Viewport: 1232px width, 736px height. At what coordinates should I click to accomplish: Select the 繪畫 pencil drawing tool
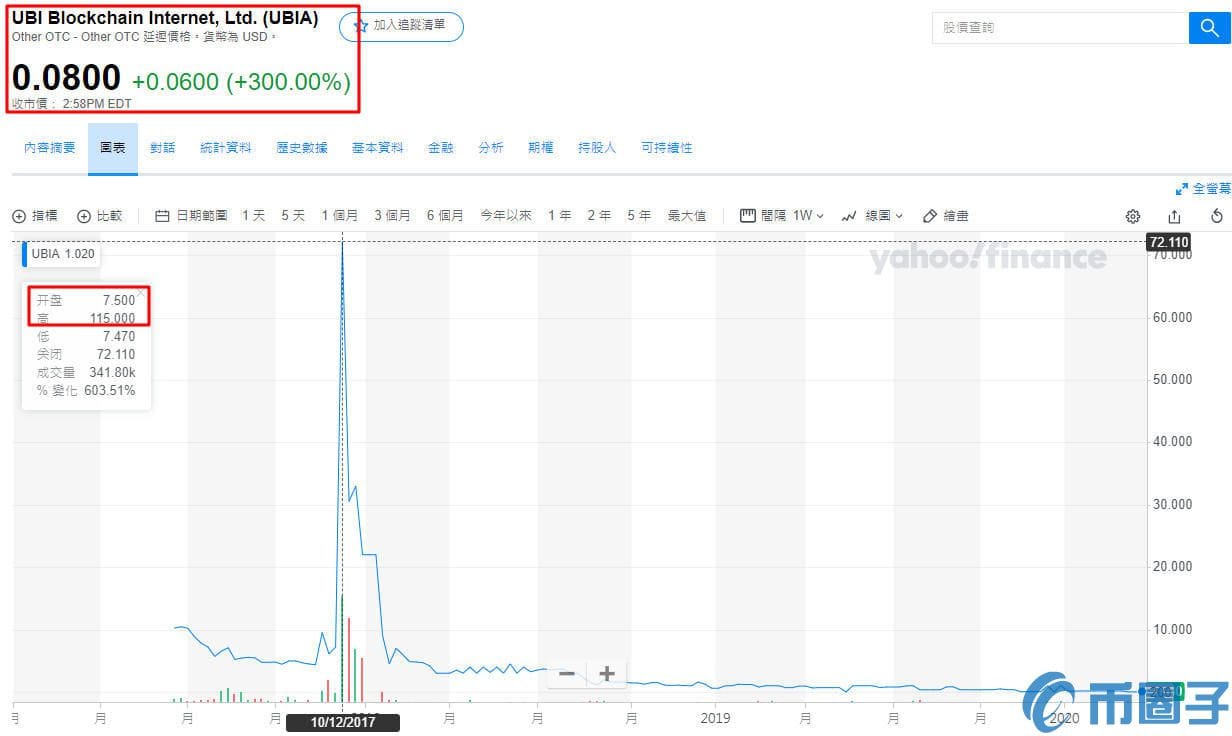tap(945, 215)
